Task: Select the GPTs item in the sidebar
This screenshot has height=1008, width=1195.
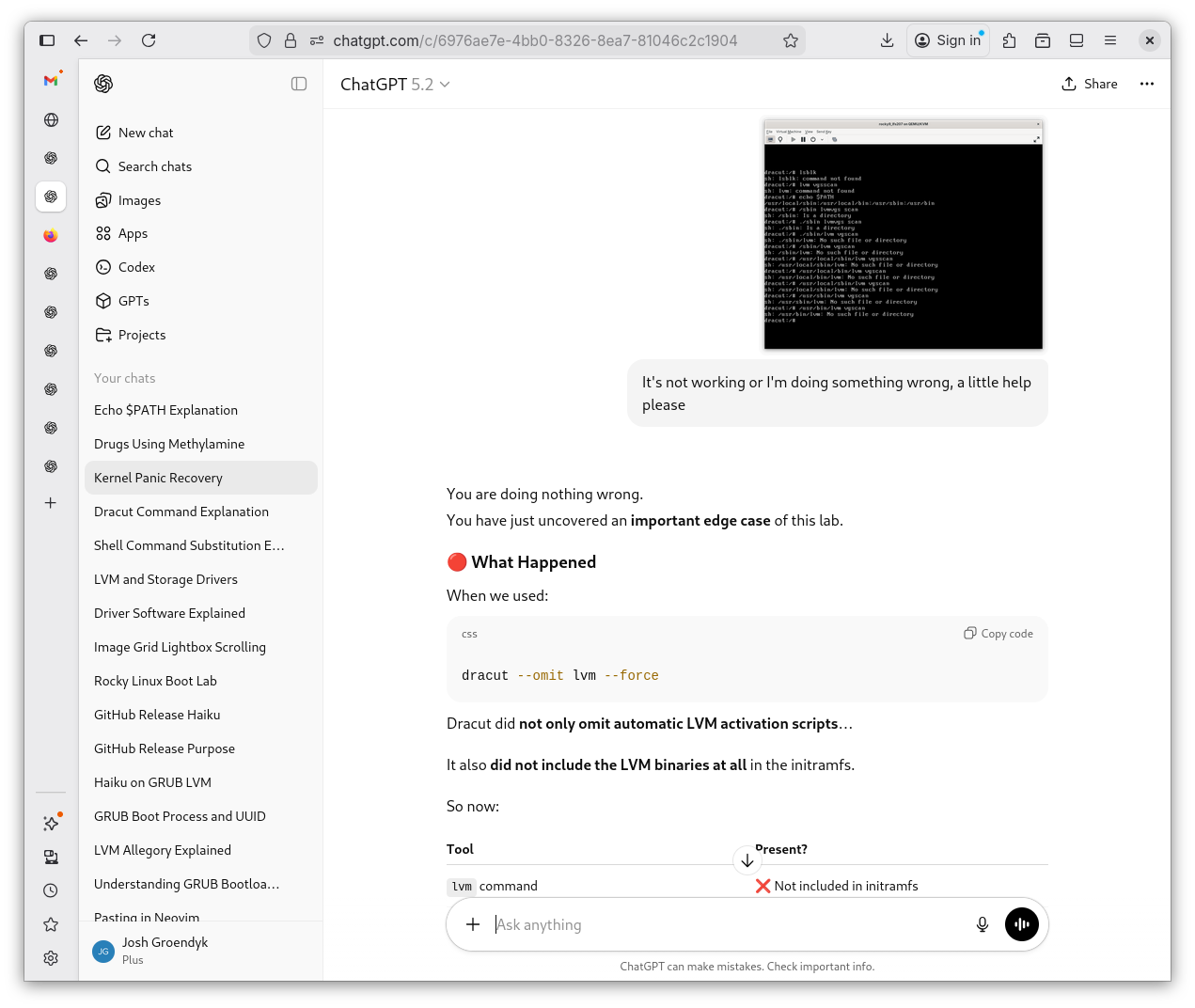Action: click(134, 301)
